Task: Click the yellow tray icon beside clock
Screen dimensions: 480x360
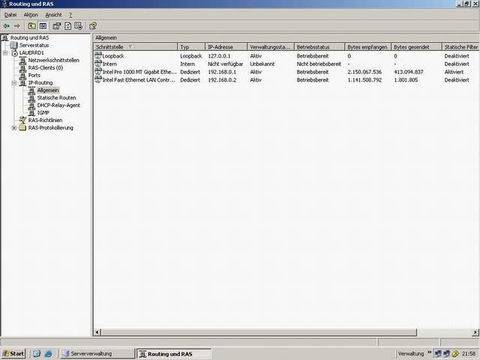Action: tap(455, 354)
